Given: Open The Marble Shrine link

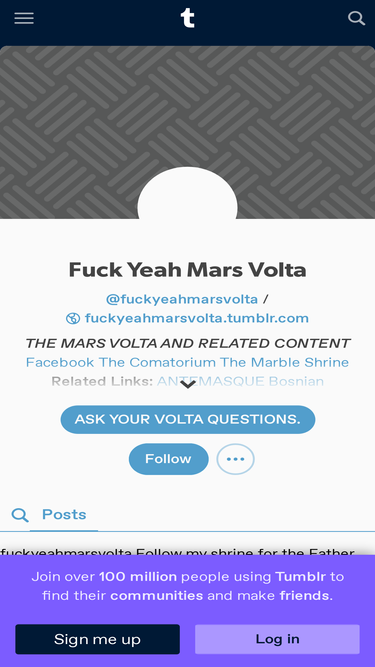Looking at the screenshot, I should [284, 362].
